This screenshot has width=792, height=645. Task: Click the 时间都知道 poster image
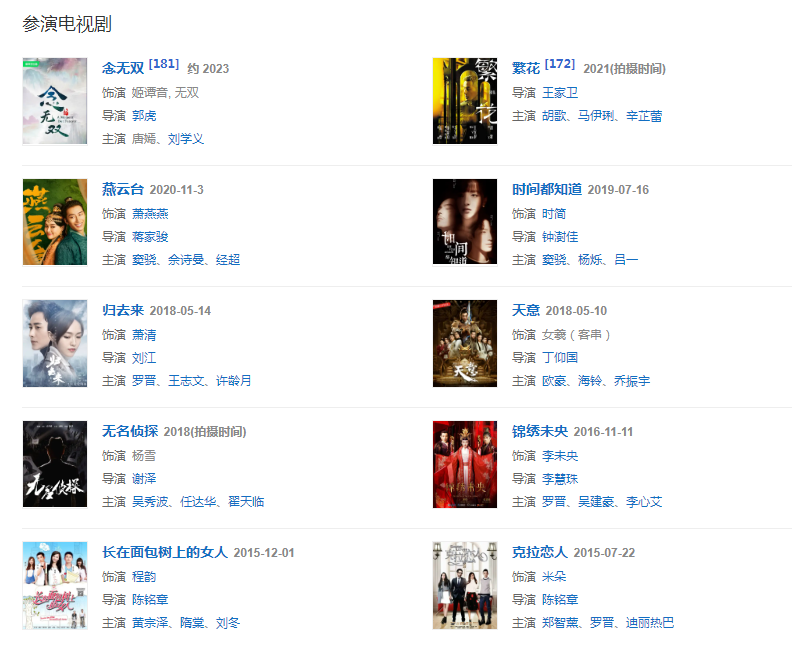point(465,222)
